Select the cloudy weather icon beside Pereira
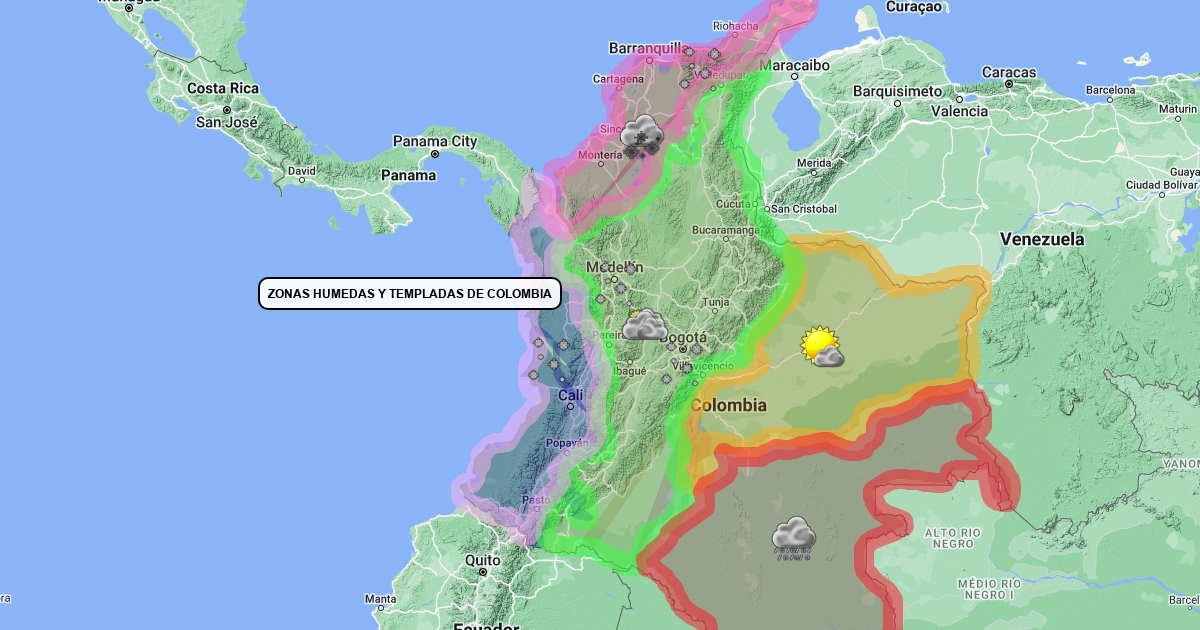This screenshot has width=1200, height=630. (x=645, y=325)
